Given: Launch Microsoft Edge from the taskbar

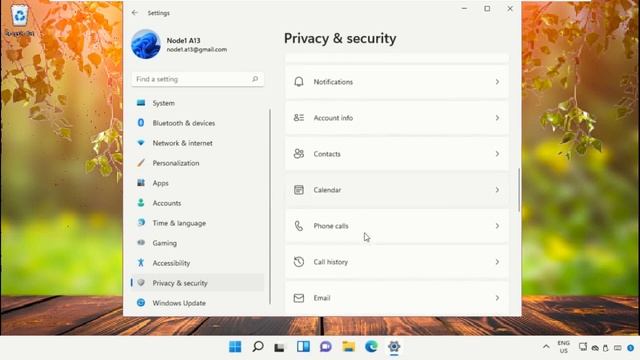Looking at the screenshot, I should (x=371, y=347).
